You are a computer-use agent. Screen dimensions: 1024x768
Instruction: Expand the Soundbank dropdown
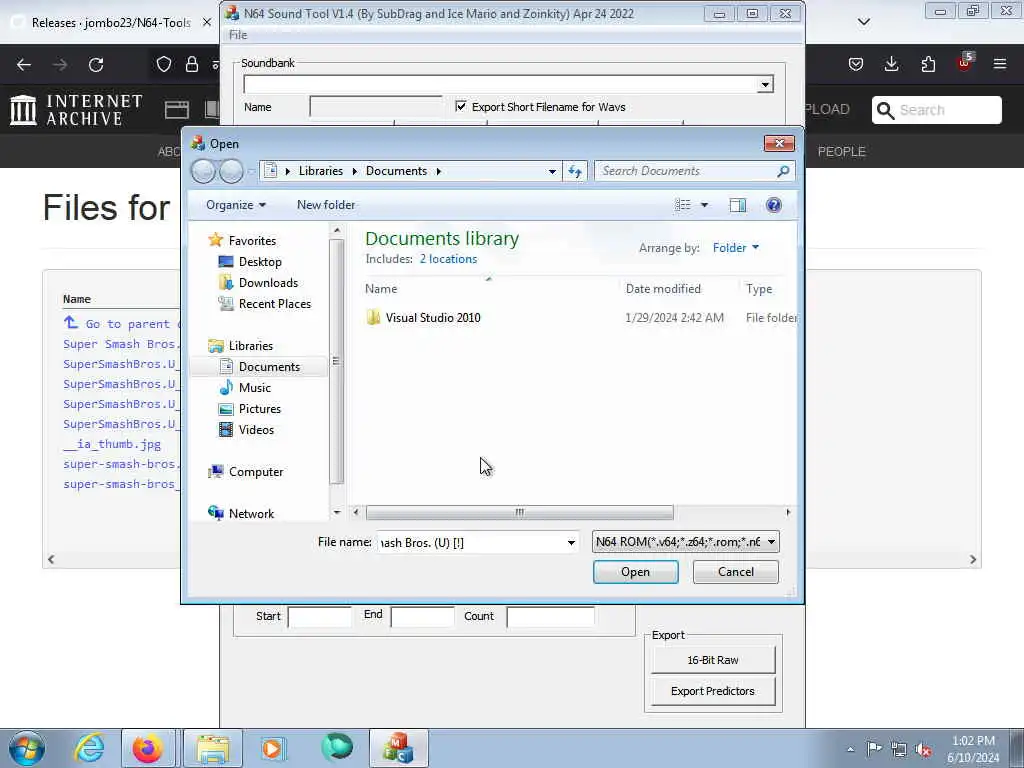pos(765,85)
